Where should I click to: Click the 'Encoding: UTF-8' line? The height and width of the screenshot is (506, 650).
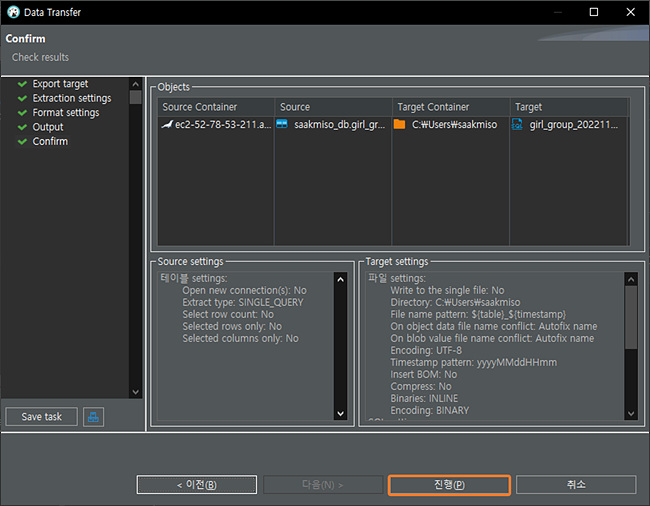click(x=426, y=351)
